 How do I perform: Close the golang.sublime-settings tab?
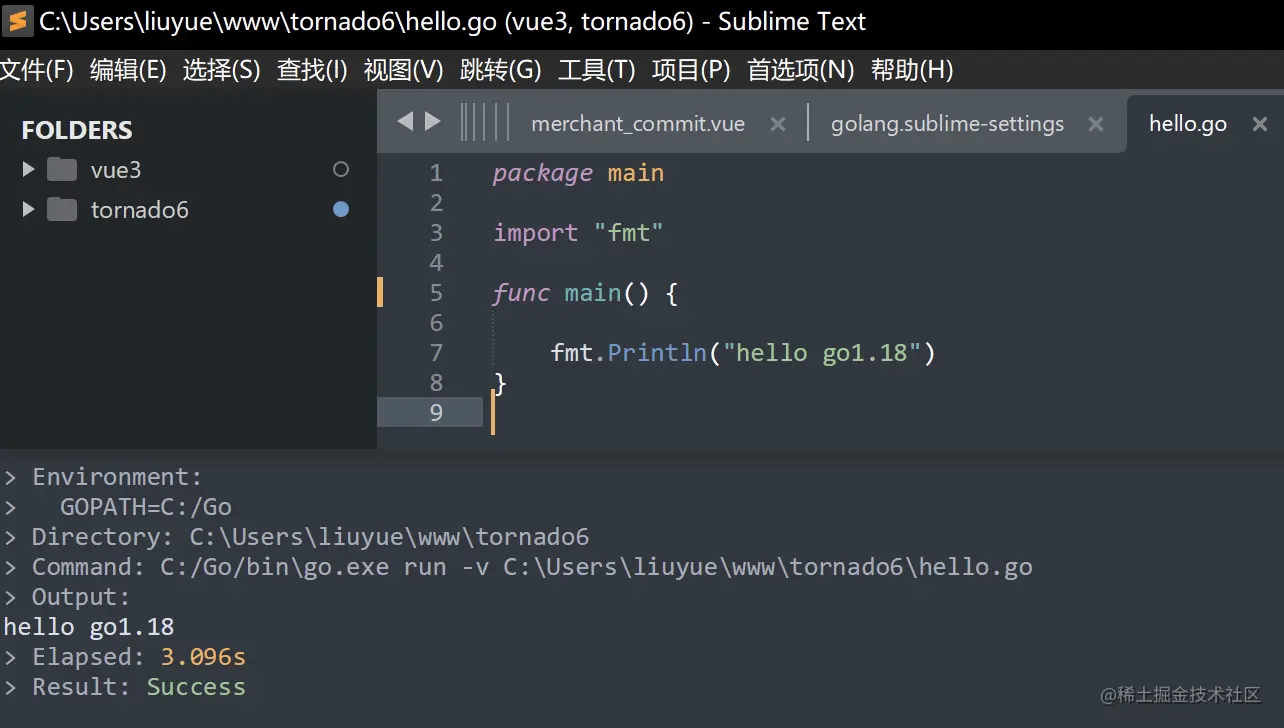(1096, 124)
